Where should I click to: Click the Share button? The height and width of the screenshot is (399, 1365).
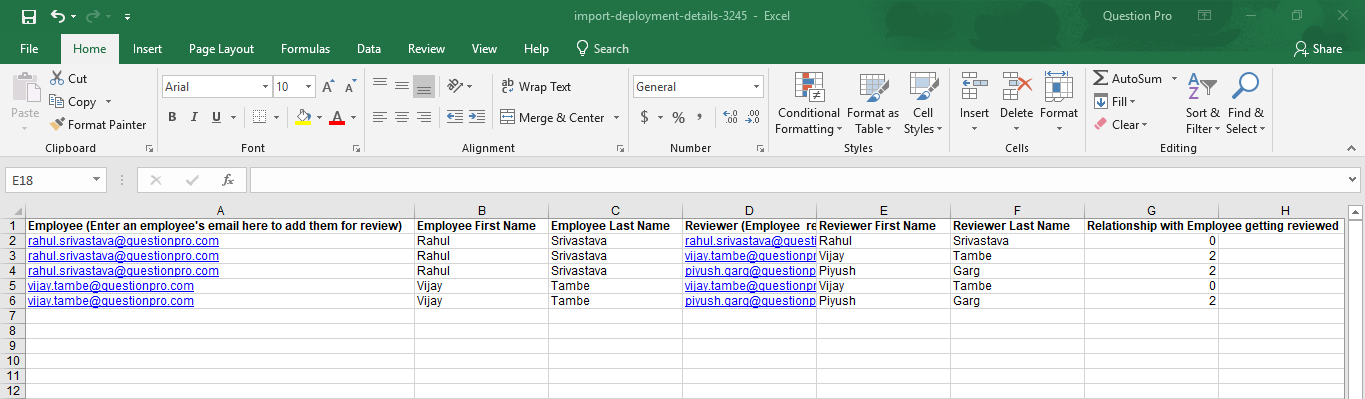click(1318, 48)
